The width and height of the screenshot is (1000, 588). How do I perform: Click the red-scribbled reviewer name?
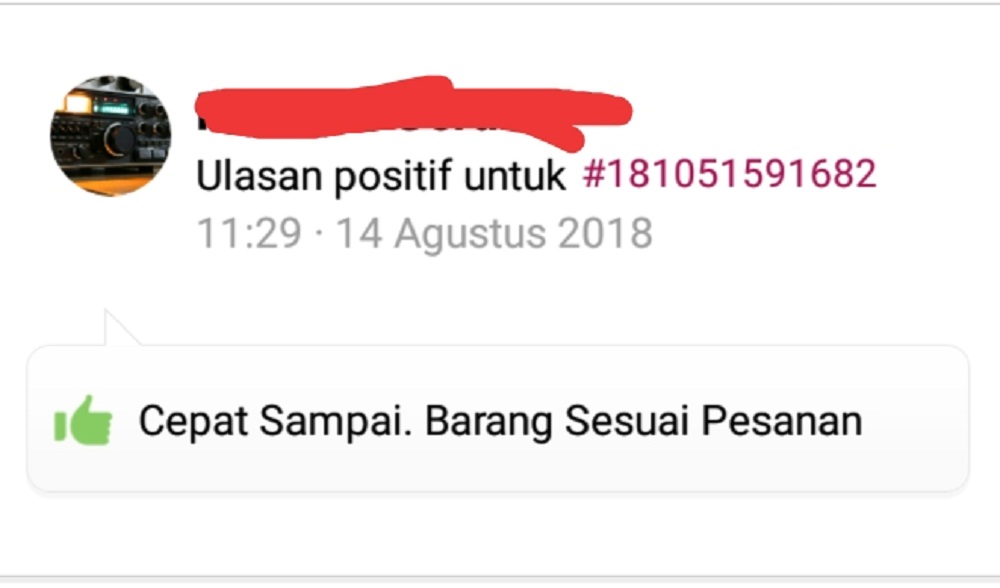tap(414, 113)
